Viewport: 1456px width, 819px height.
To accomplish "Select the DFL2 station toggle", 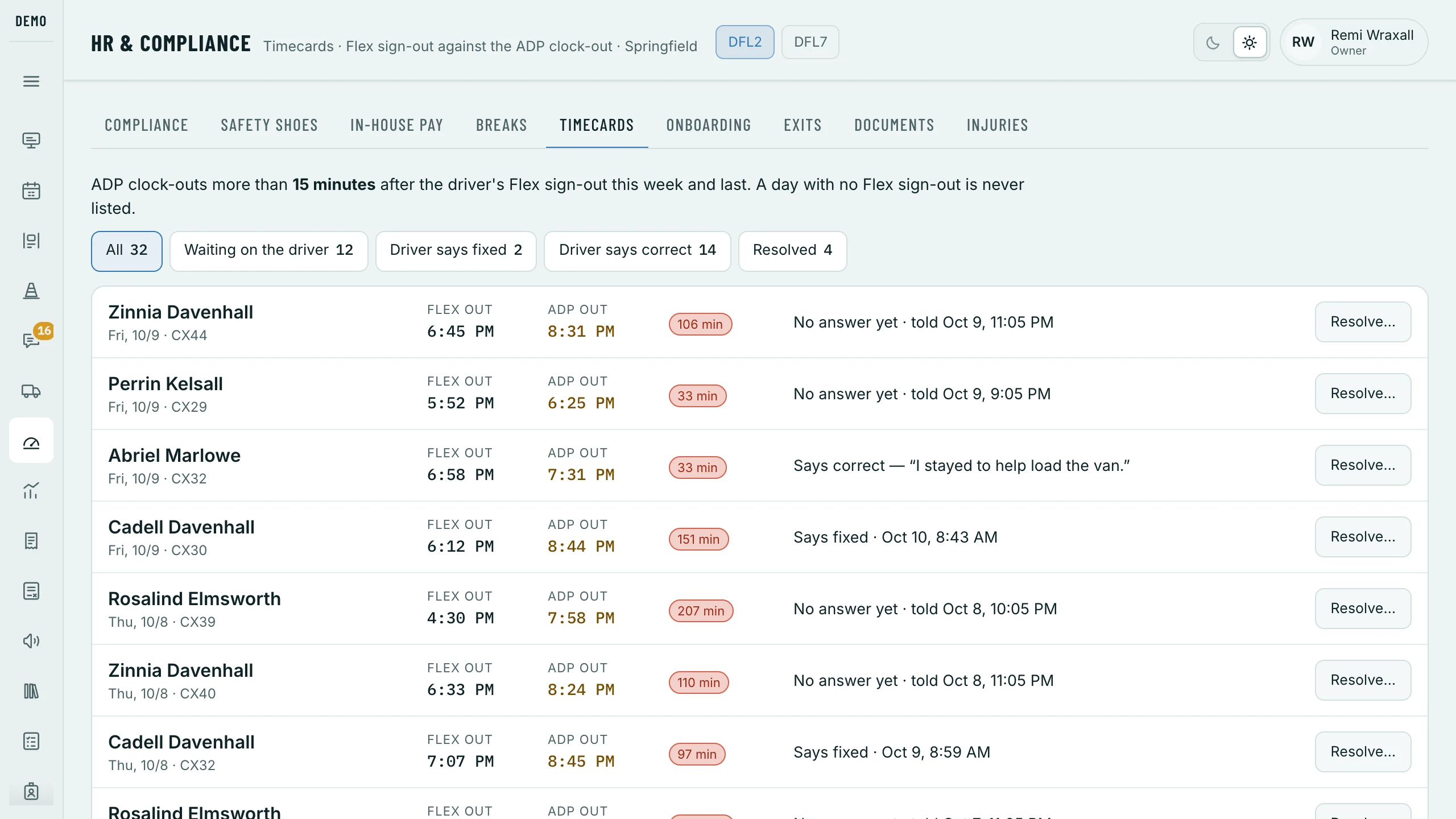I will point(744,42).
